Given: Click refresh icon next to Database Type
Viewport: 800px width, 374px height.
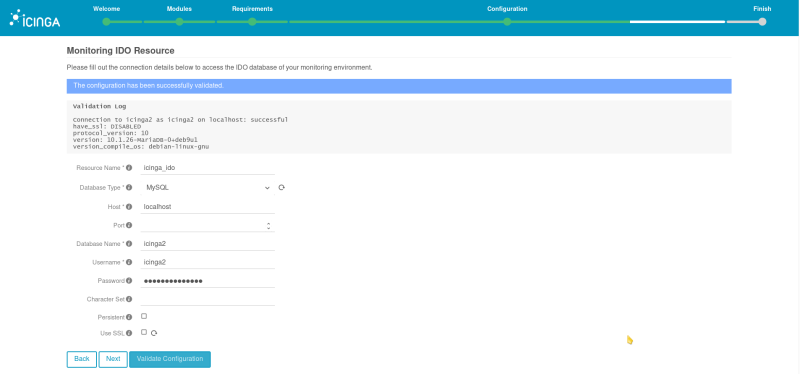Looking at the screenshot, I should coord(282,188).
